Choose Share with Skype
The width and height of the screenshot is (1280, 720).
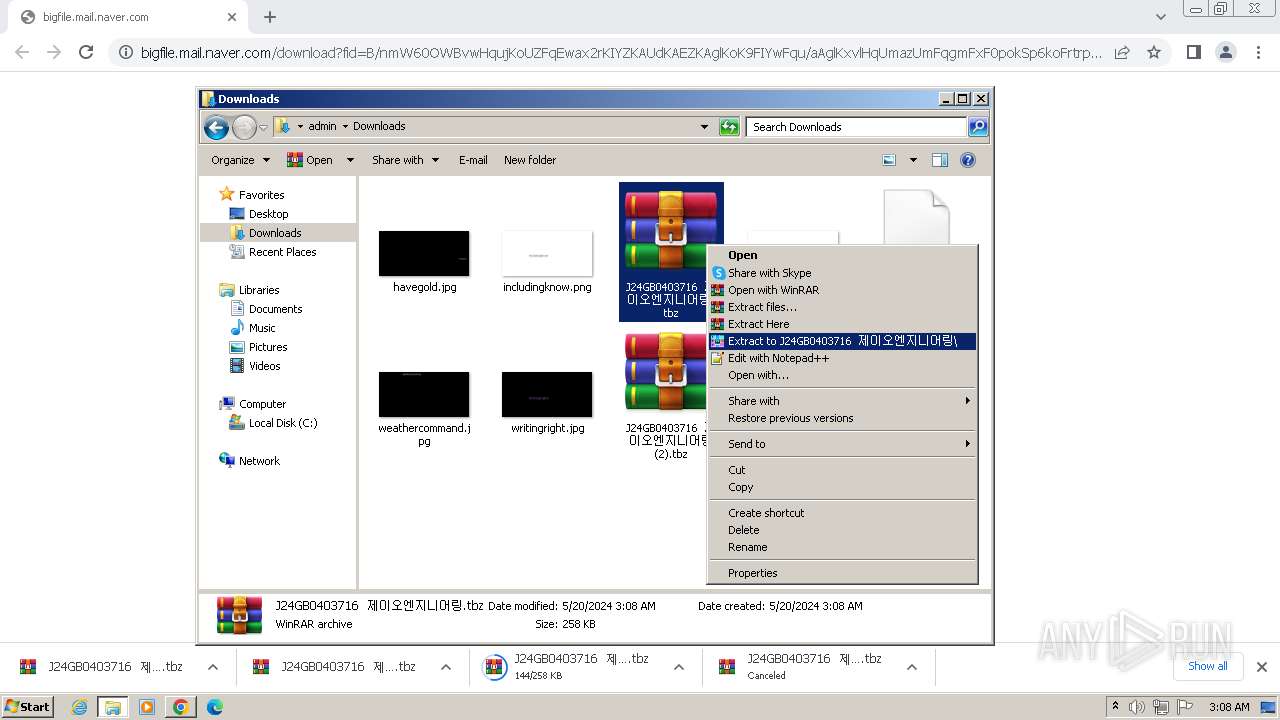(x=842, y=273)
